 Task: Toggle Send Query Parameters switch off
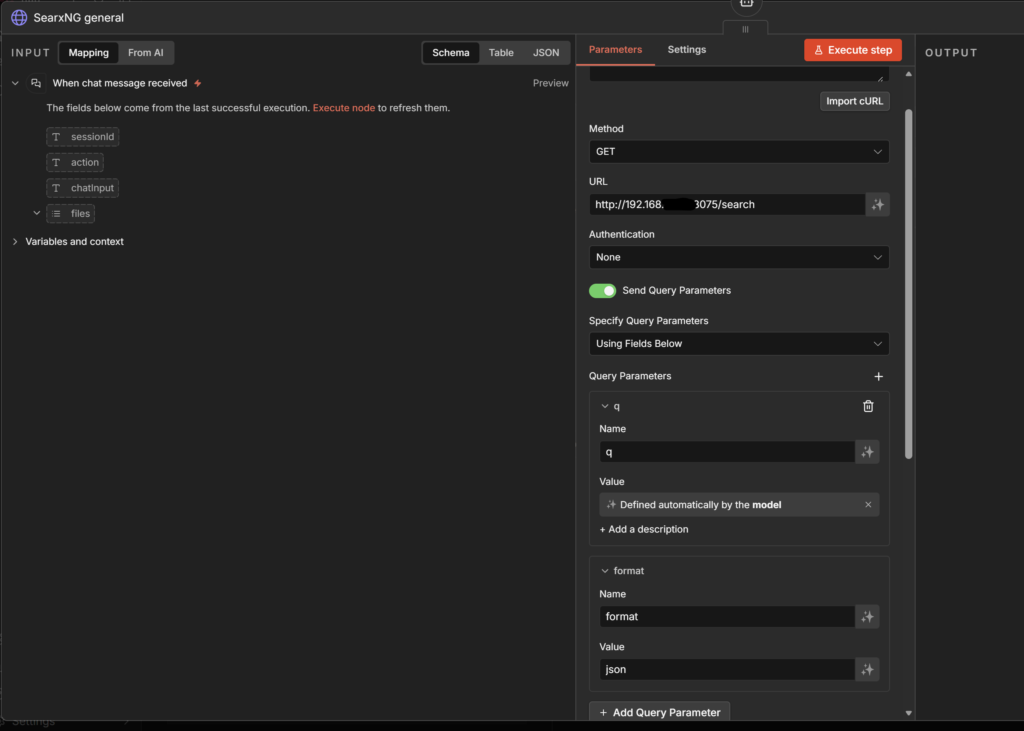[x=602, y=291]
